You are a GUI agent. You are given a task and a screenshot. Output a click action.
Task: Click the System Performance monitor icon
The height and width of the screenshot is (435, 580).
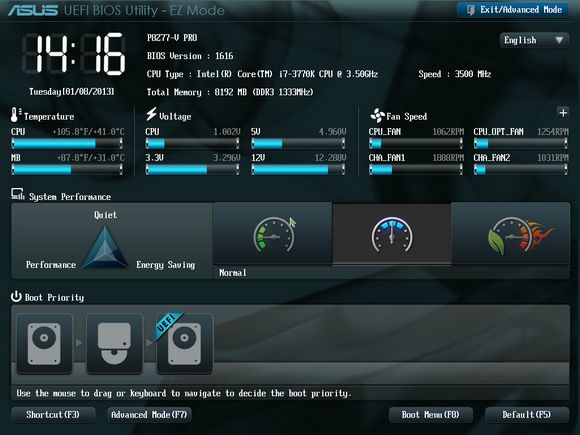[x=17, y=194]
